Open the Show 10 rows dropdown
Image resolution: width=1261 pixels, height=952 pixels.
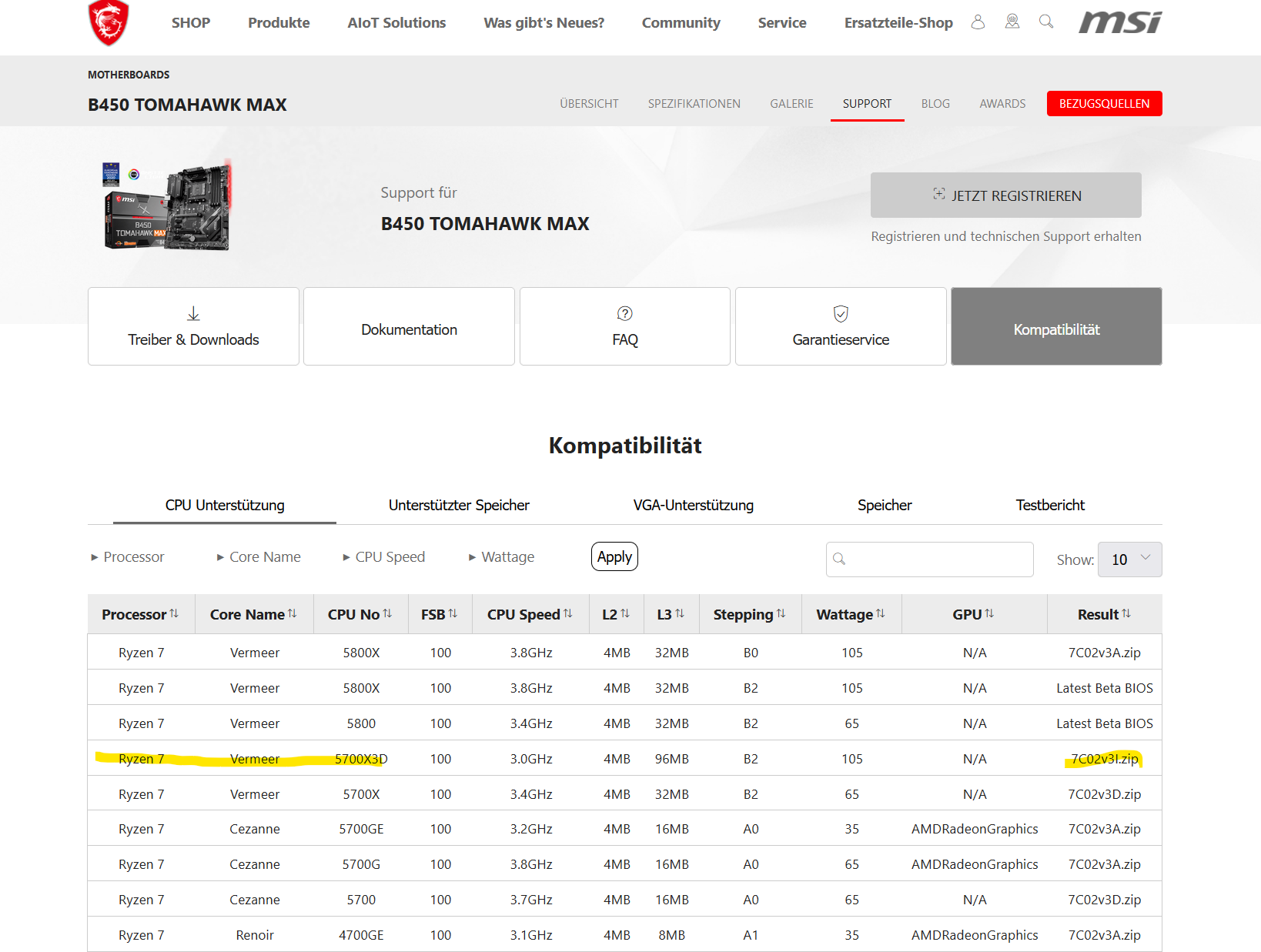tap(1130, 560)
